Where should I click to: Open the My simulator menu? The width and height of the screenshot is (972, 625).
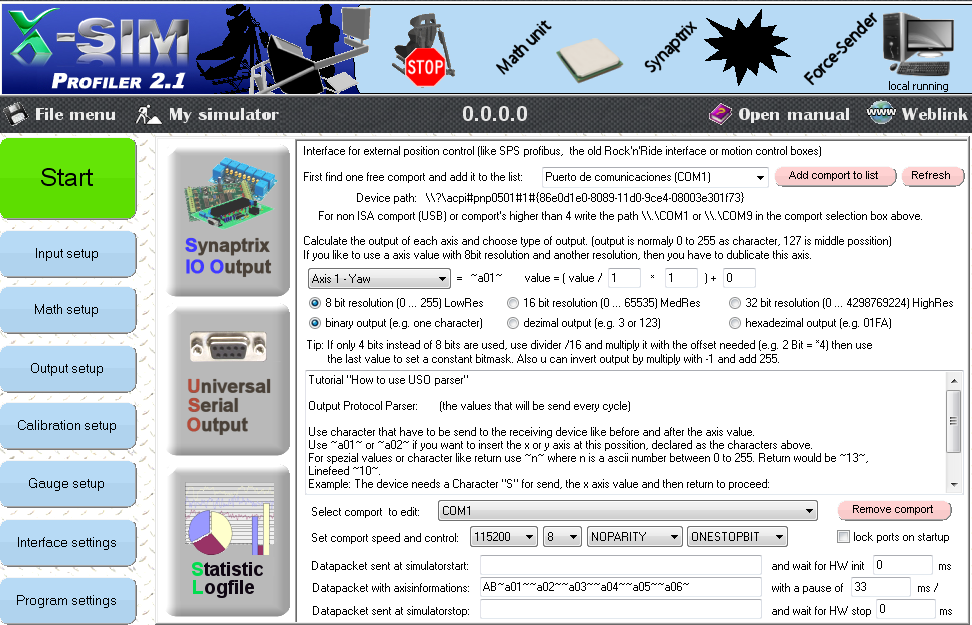pos(224,115)
